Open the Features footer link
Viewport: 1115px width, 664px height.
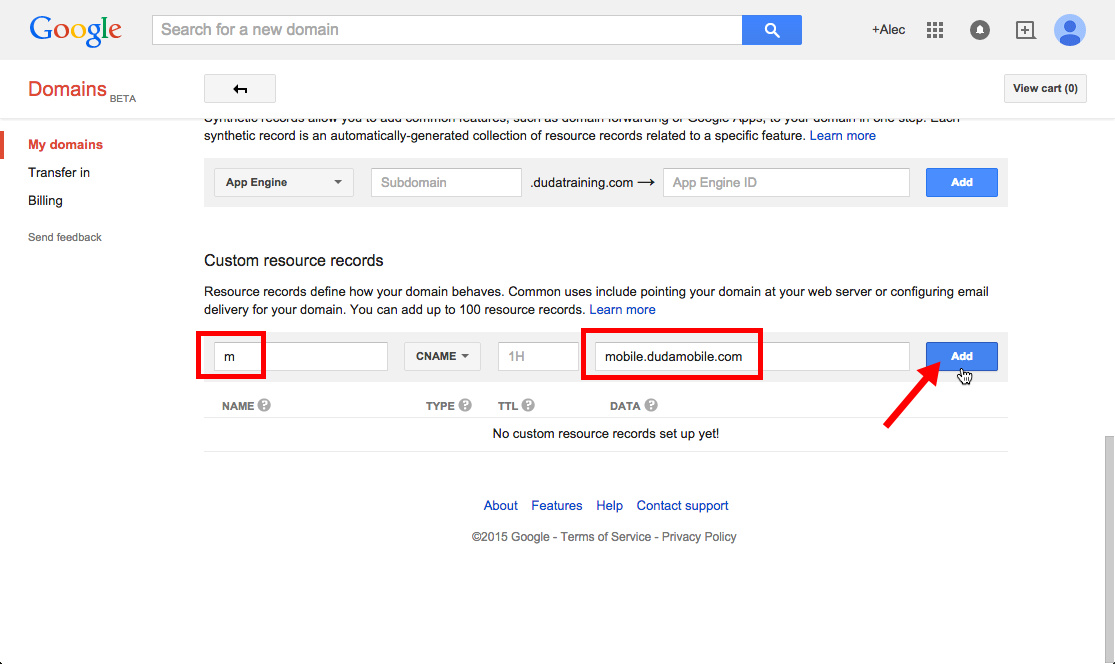[x=557, y=505]
